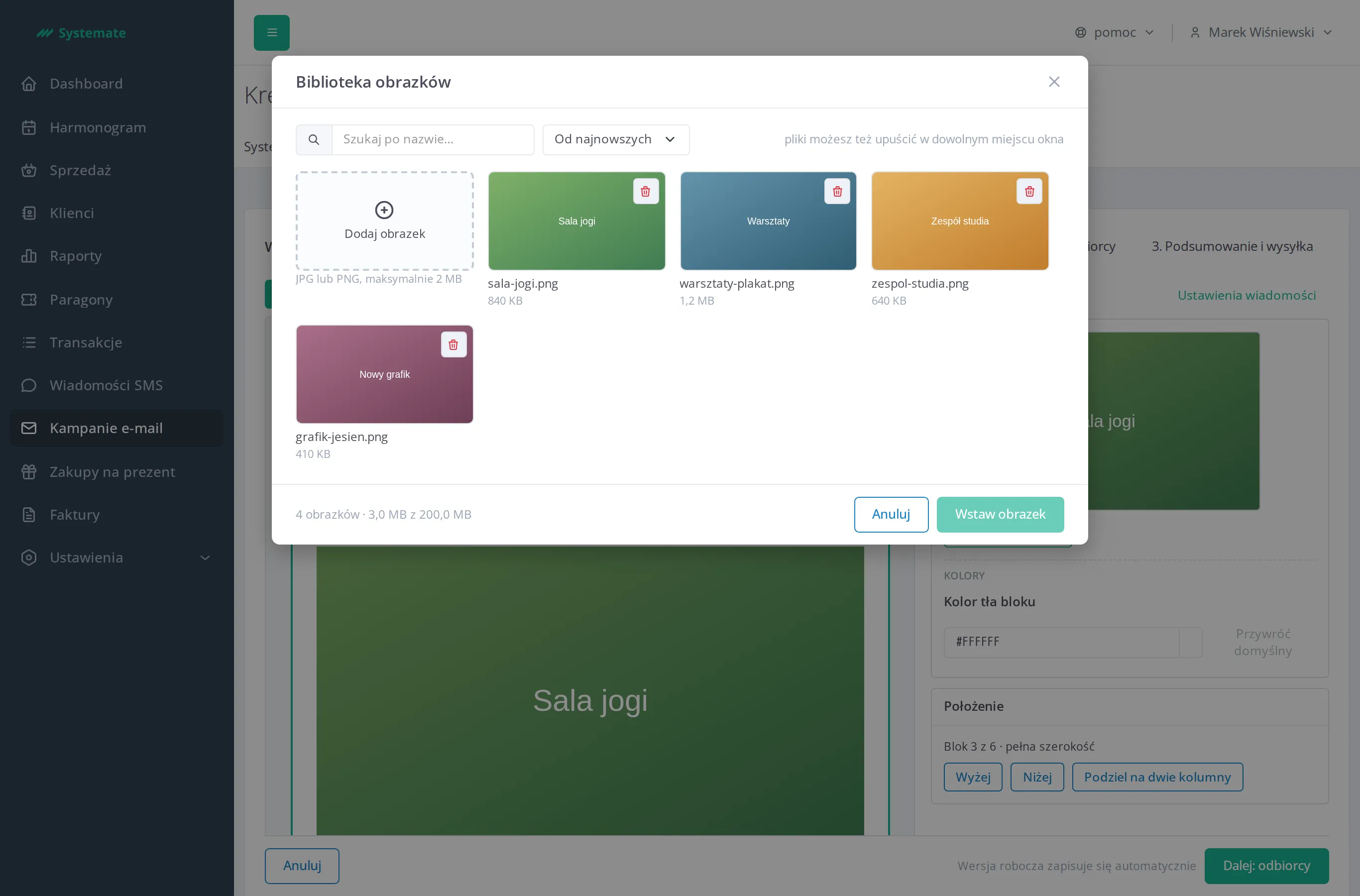Go to step 3. Podsumowanie i wysyłka
Viewport: 1360px width, 896px height.
1232,246
